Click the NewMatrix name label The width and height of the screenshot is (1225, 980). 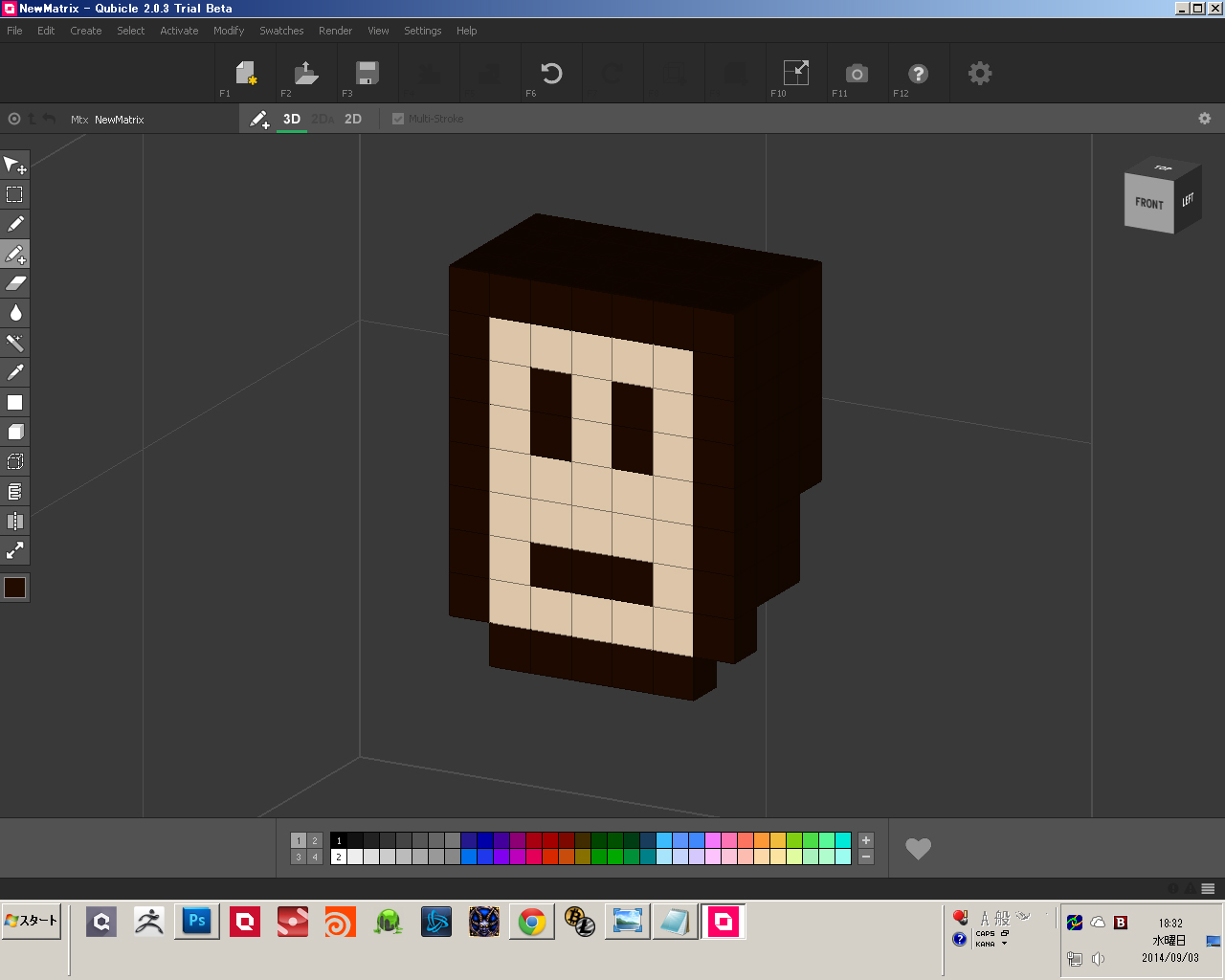[x=120, y=120]
